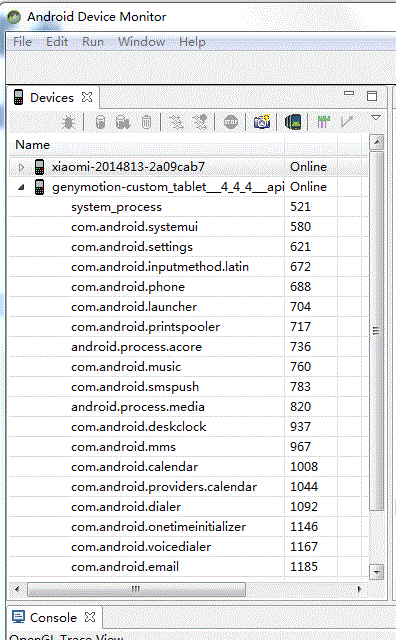Click the Screen Capture camera icon
This screenshot has height=640, width=396.
(x=262, y=122)
